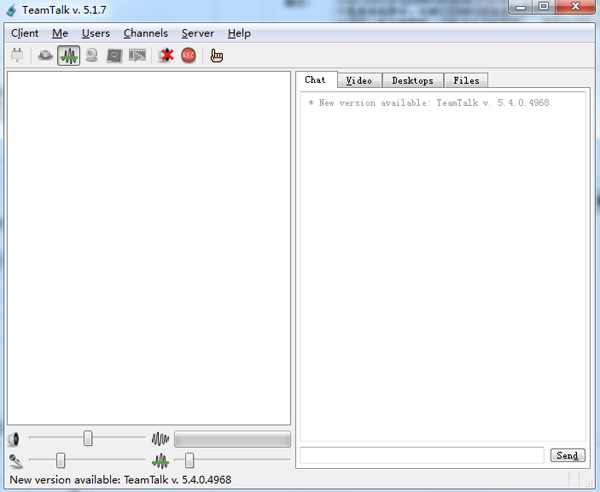Image resolution: width=600 pixels, height=492 pixels.
Task: Open the Client menu
Action: (x=25, y=33)
